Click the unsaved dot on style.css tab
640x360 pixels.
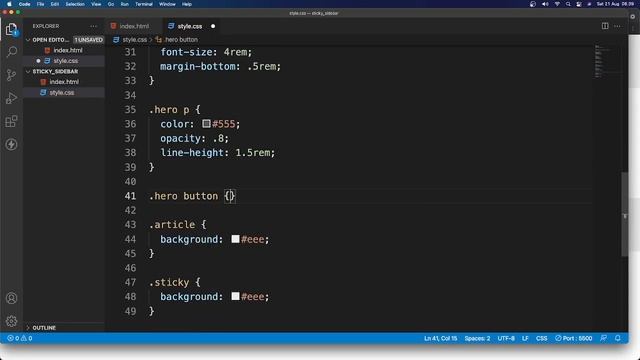(213, 26)
